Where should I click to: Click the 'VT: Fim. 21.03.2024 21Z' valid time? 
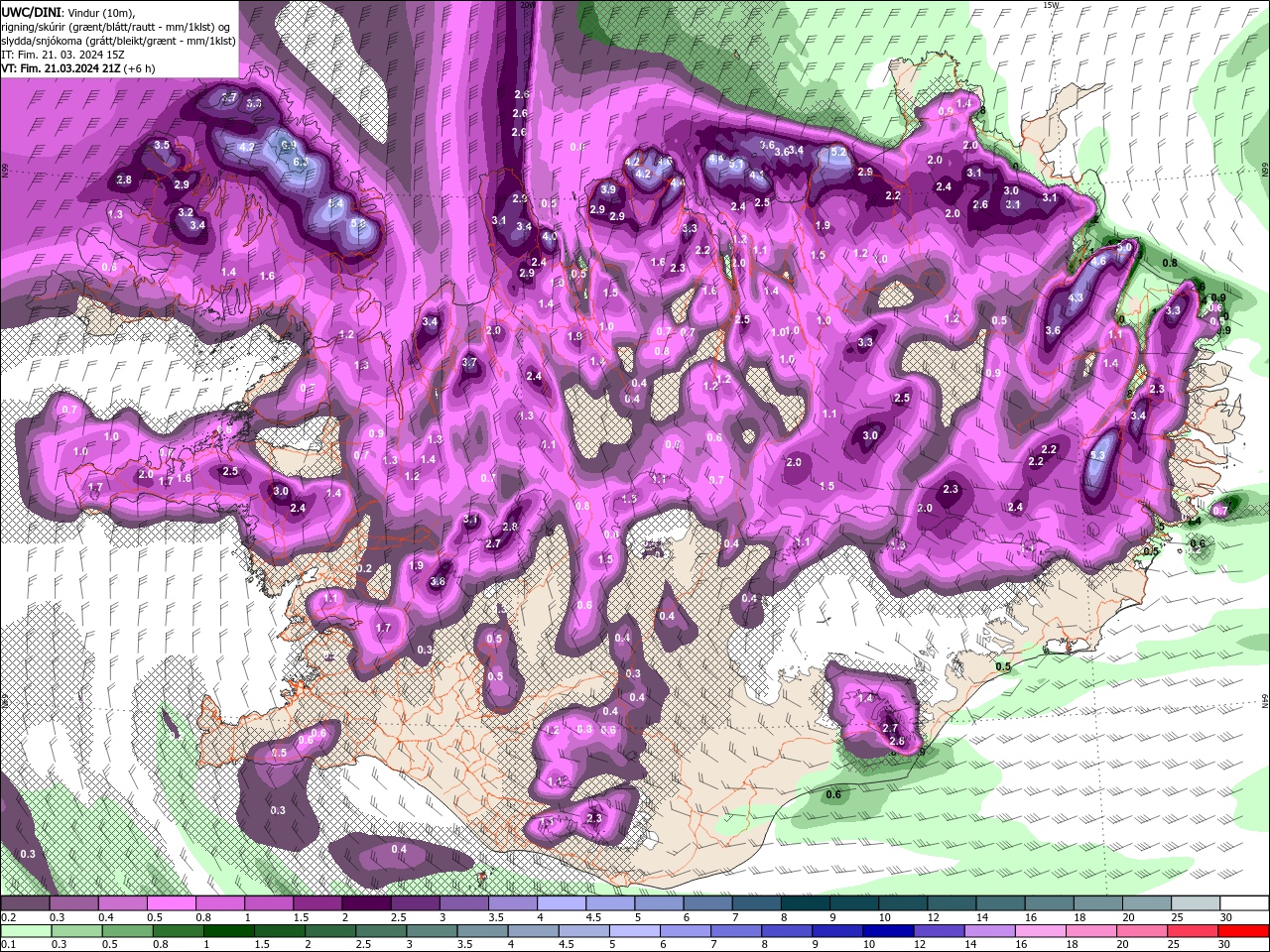point(61,69)
